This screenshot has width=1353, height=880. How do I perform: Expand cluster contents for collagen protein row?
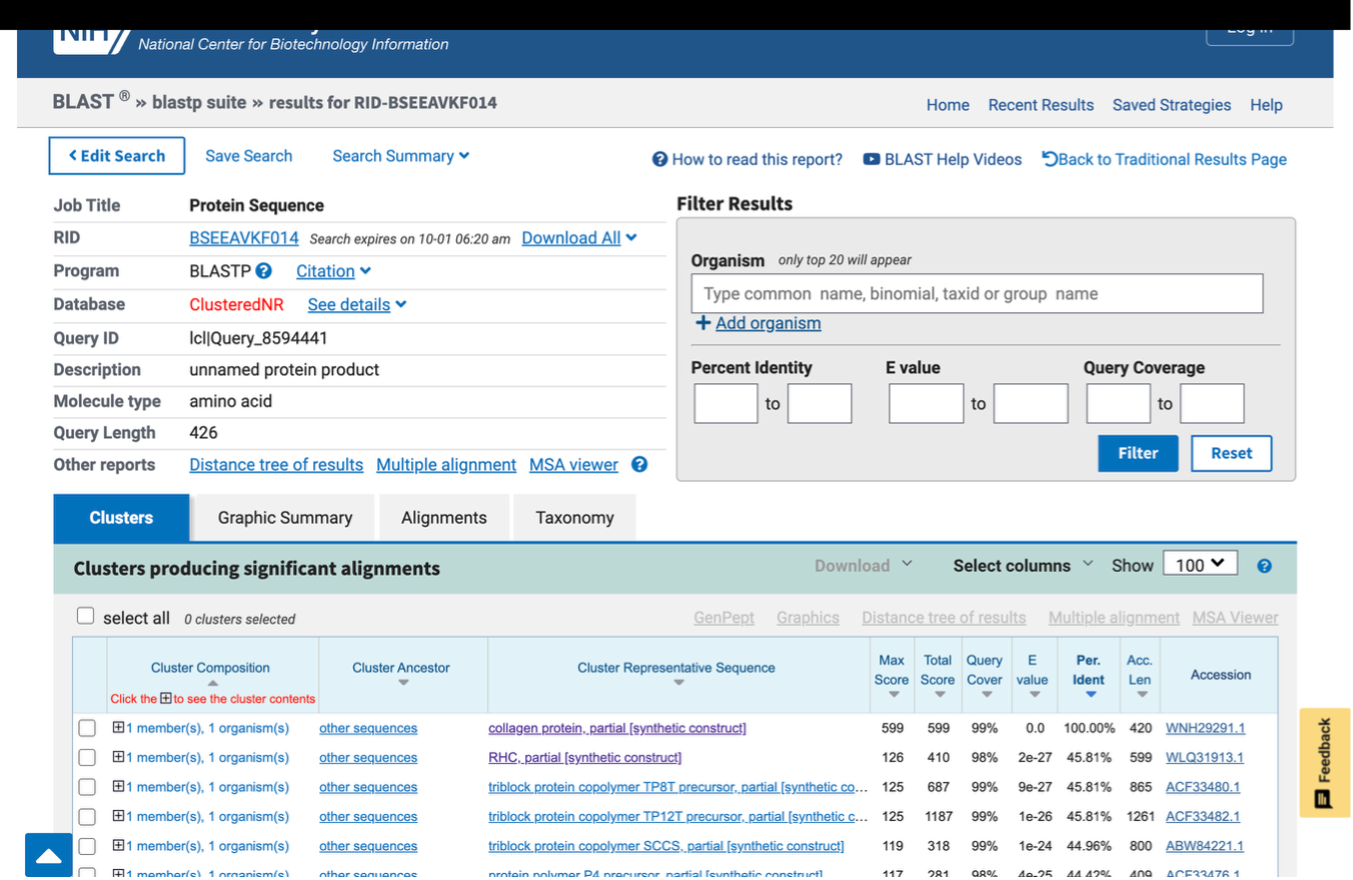click(x=118, y=728)
